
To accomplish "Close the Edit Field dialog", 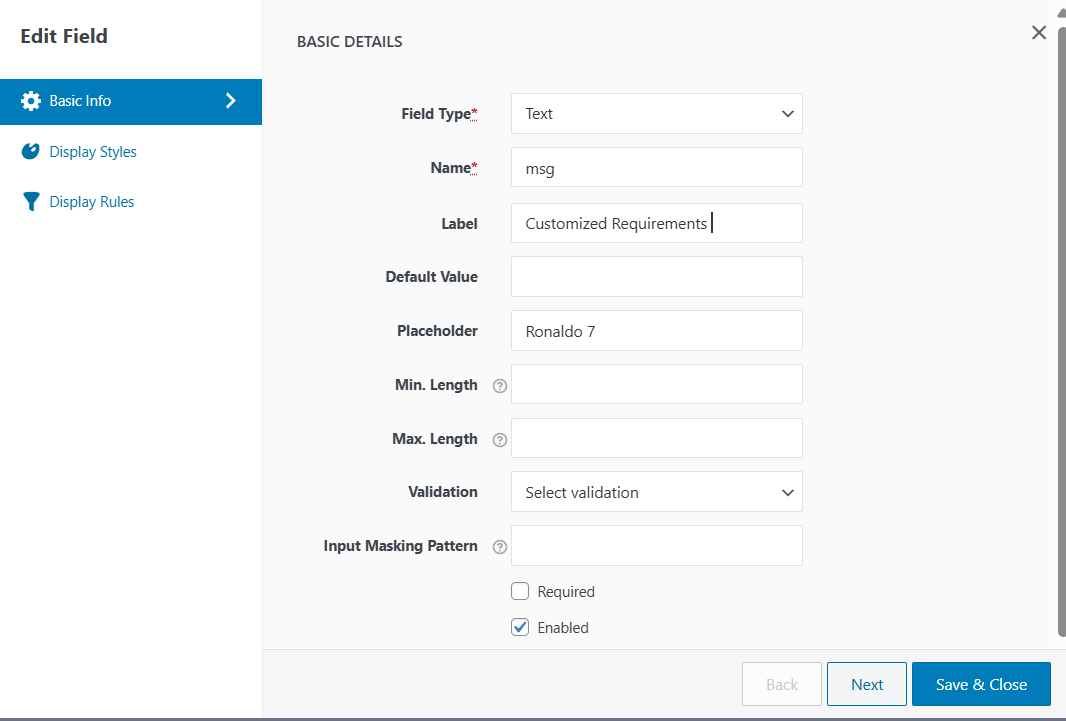I will pyautogui.click(x=1038, y=32).
